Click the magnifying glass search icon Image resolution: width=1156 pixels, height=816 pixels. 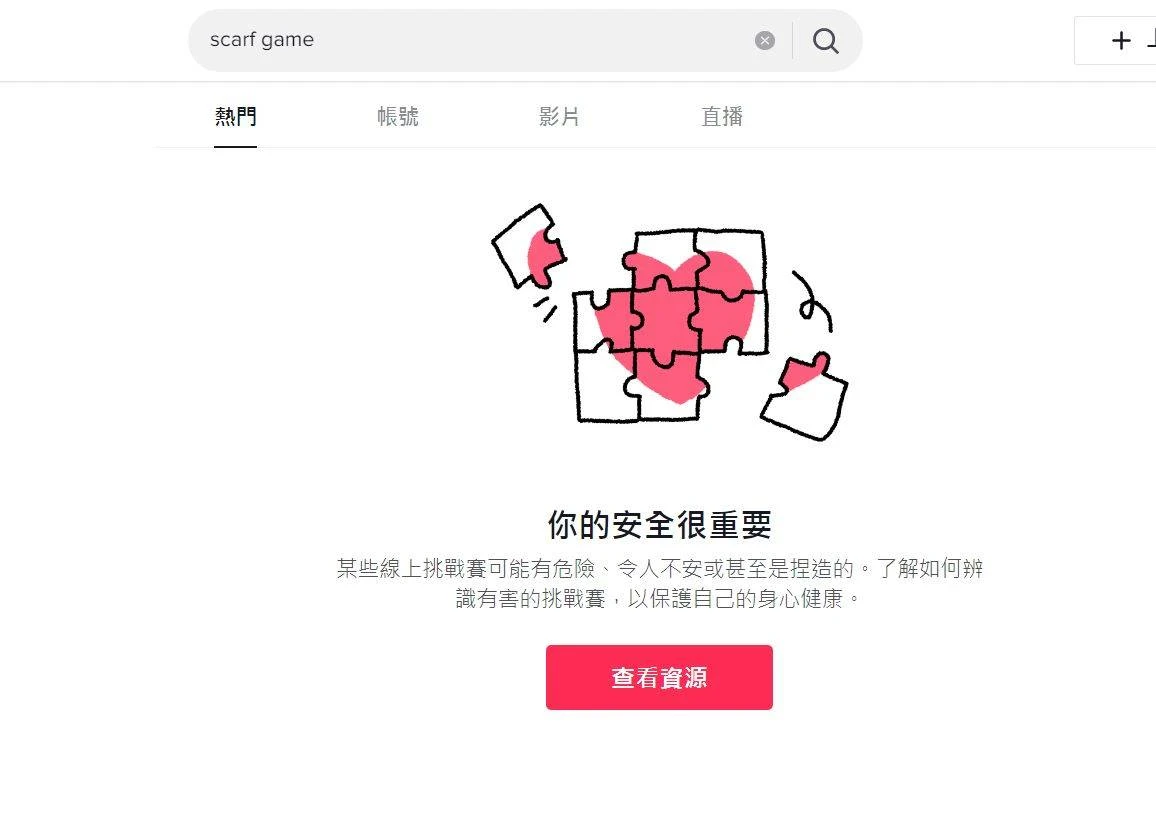[x=826, y=41]
